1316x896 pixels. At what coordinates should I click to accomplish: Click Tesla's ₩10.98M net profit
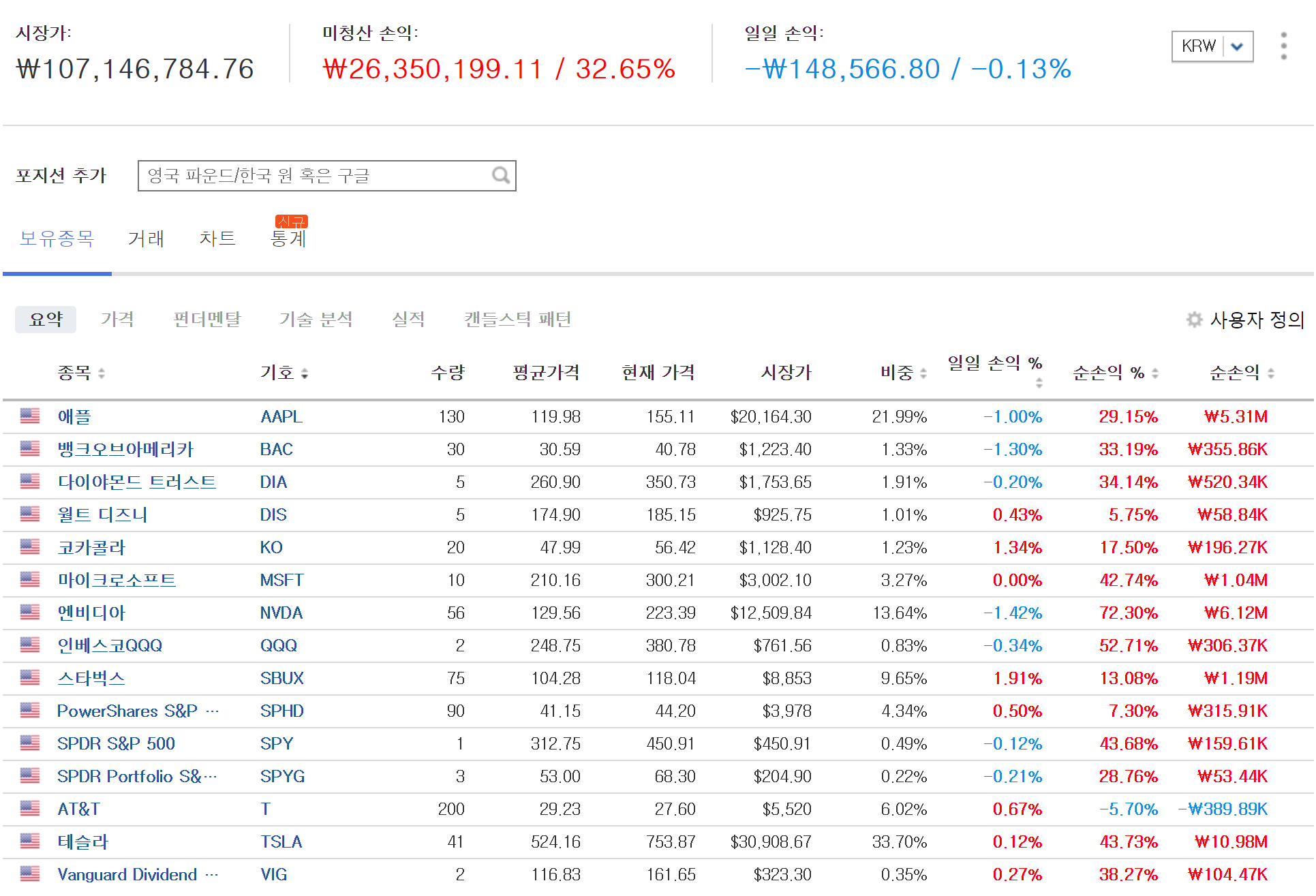coord(1231,841)
